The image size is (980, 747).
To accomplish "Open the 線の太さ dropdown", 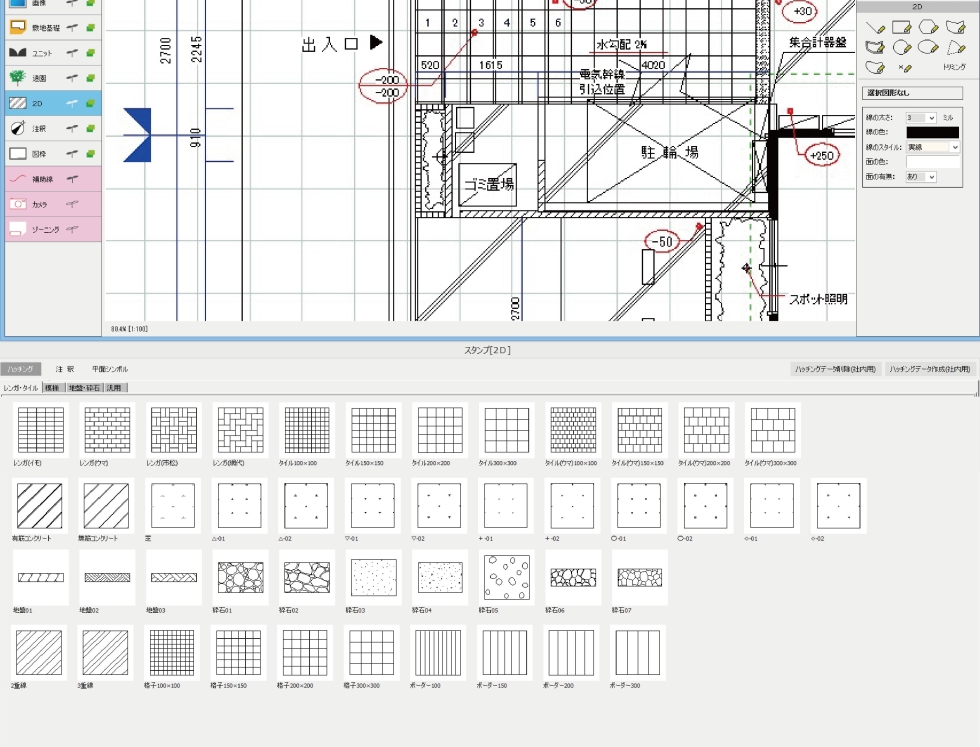I will tap(932, 118).
